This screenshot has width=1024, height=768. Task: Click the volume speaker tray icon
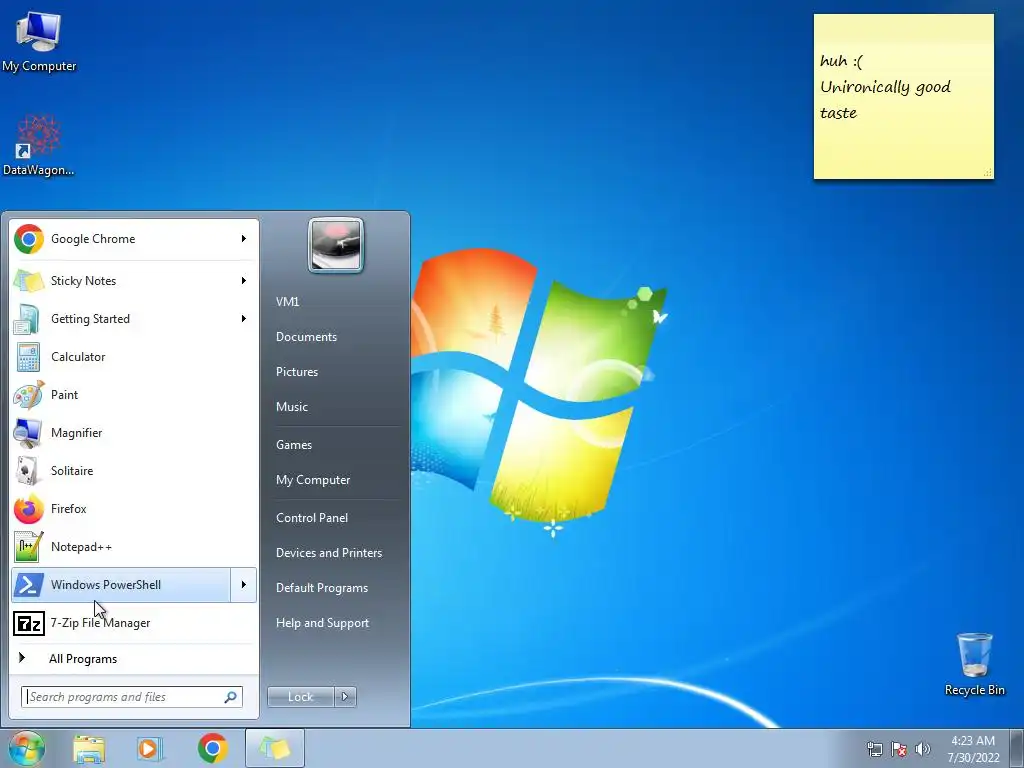[923, 749]
